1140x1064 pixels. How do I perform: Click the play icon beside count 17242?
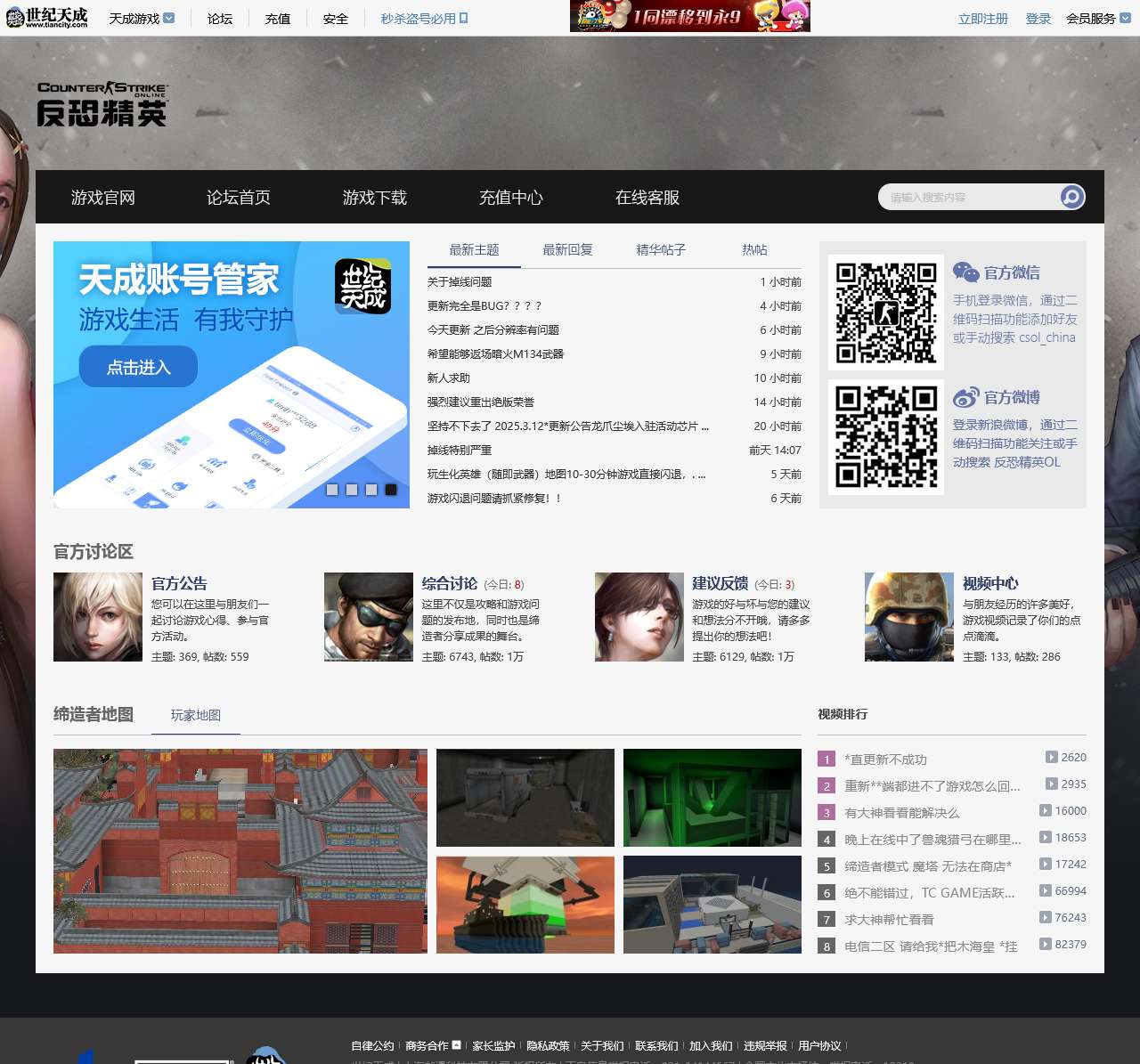[x=1046, y=865]
